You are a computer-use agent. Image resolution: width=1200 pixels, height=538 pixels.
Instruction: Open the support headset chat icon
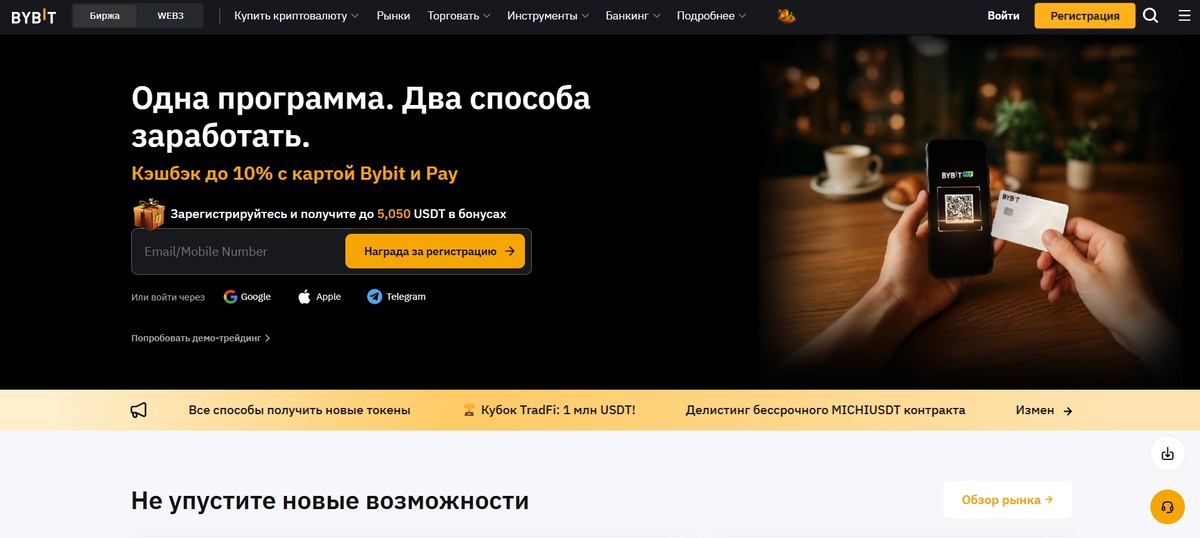point(1167,507)
